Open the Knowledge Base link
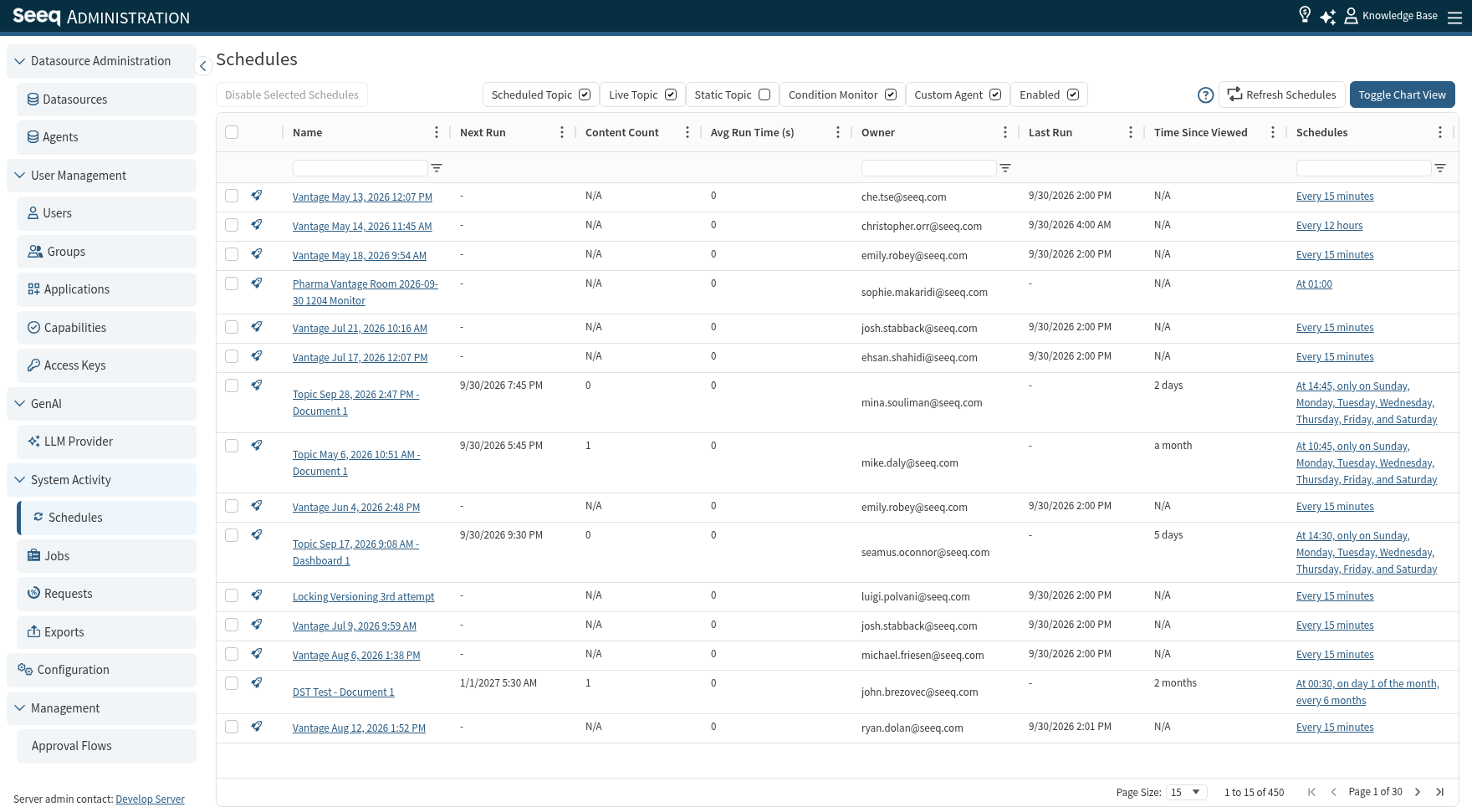Image resolution: width=1472 pixels, height=812 pixels. coord(1399,16)
